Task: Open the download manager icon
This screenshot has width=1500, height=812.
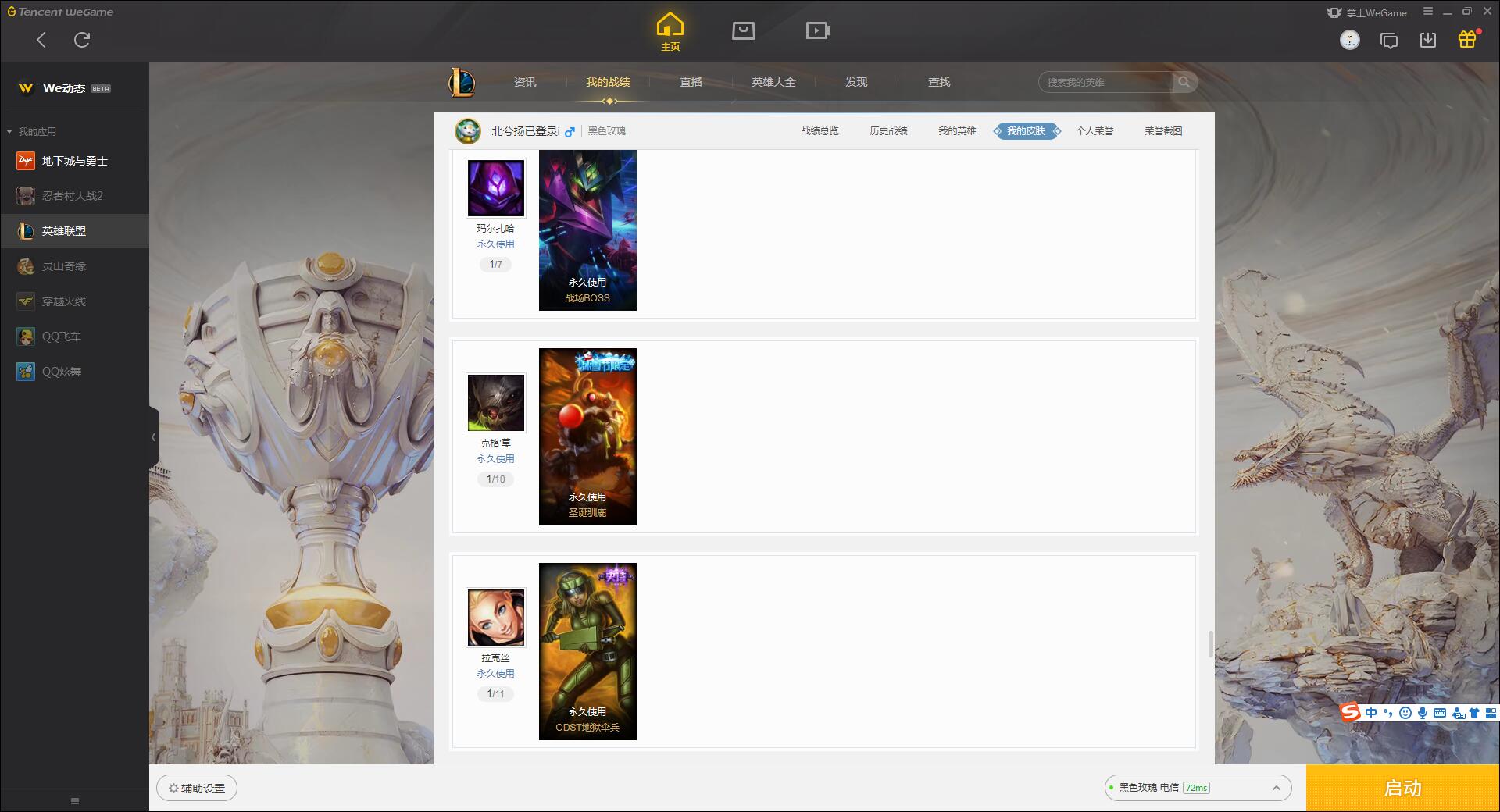Action: (x=1428, y=40)
